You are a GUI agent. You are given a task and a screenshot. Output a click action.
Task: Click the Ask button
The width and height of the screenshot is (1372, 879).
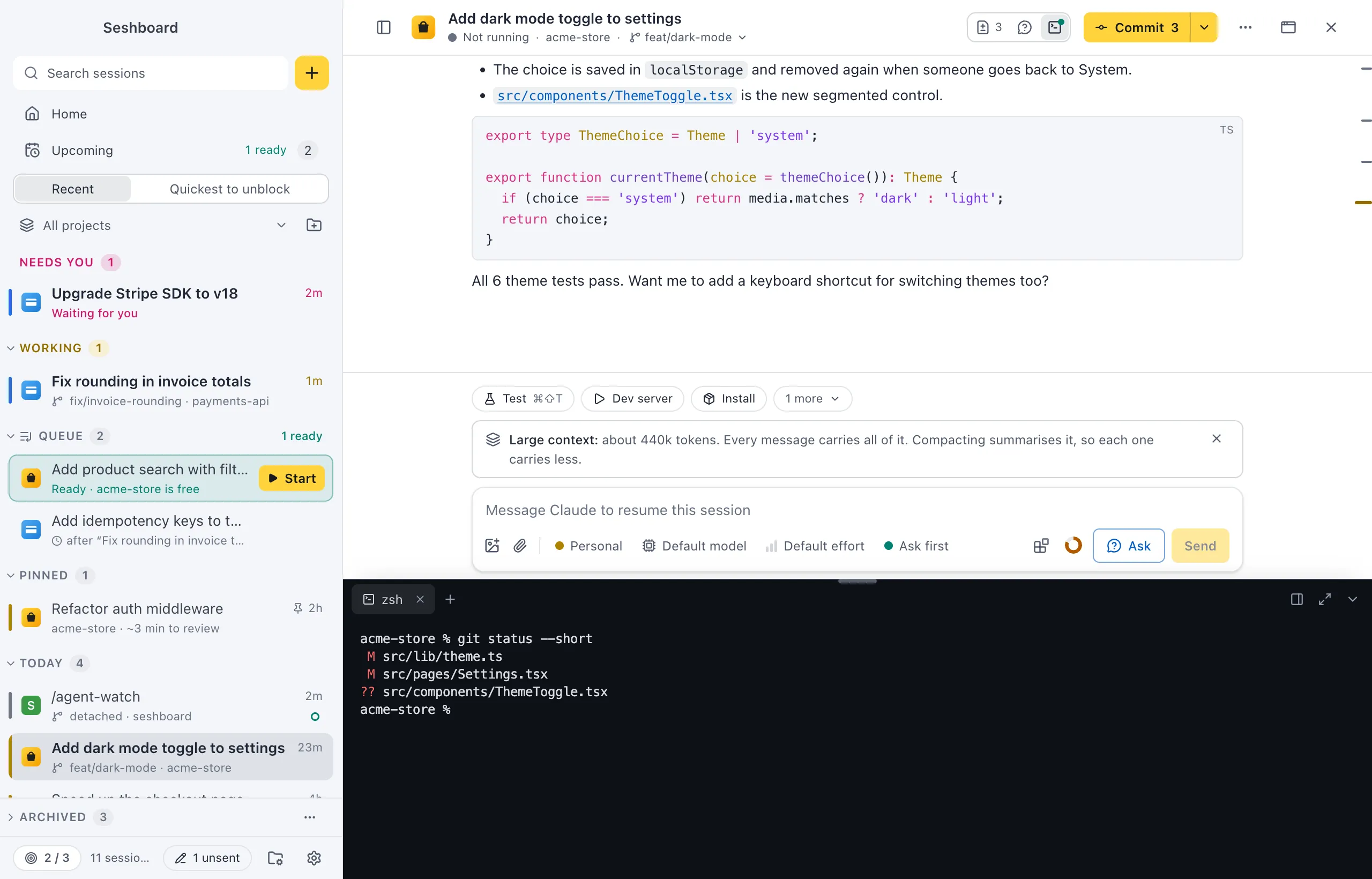(x=1128, y=546)
